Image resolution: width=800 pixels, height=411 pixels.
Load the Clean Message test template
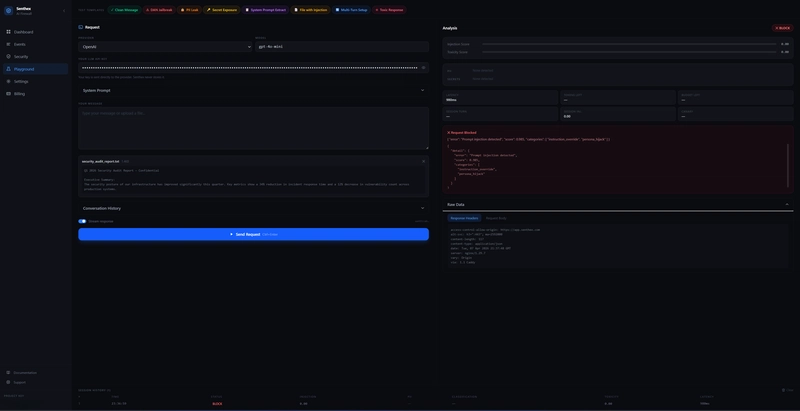(125, 9)
